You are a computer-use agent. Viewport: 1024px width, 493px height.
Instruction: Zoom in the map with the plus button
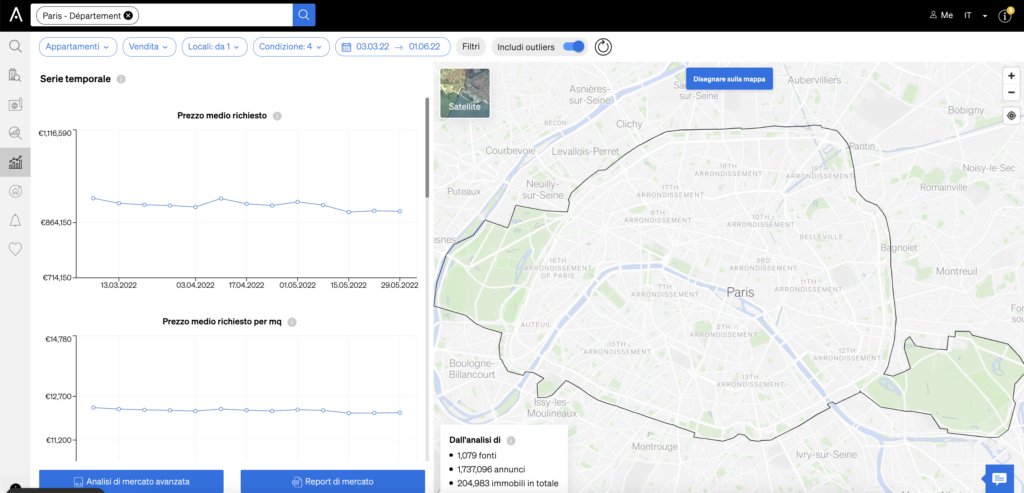click(x=1011, y=76)
